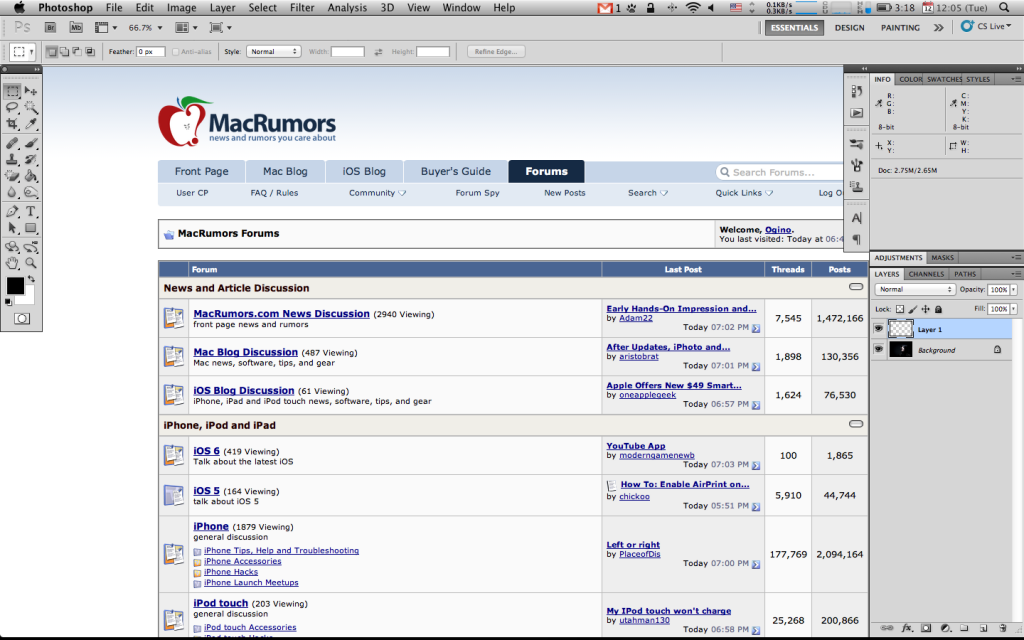Show more workspaces with double chevron

(x=938, y=27)
